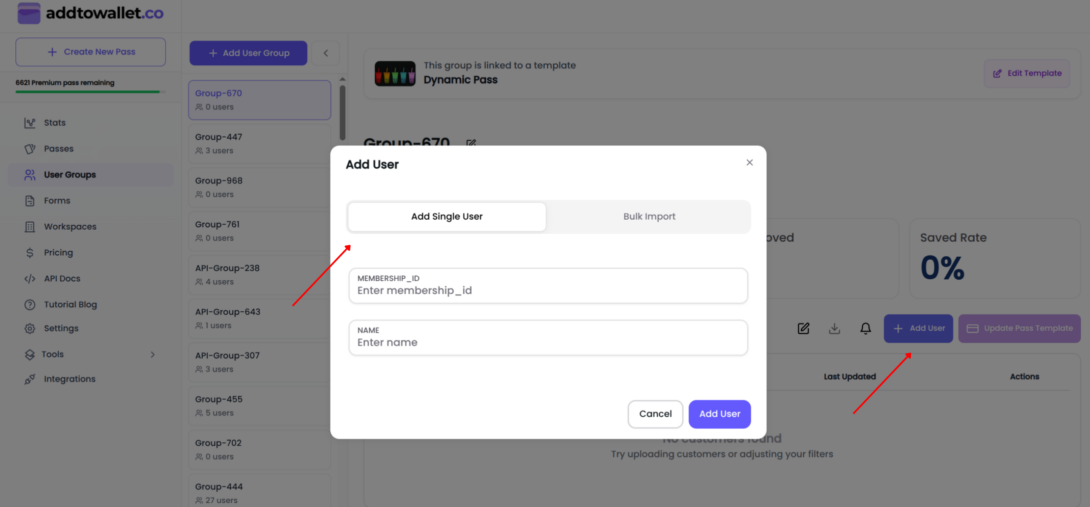The width and height of the screenshot is (1090, 507).
Task: Click the User Groups people icon
Action: coord(29,175)
